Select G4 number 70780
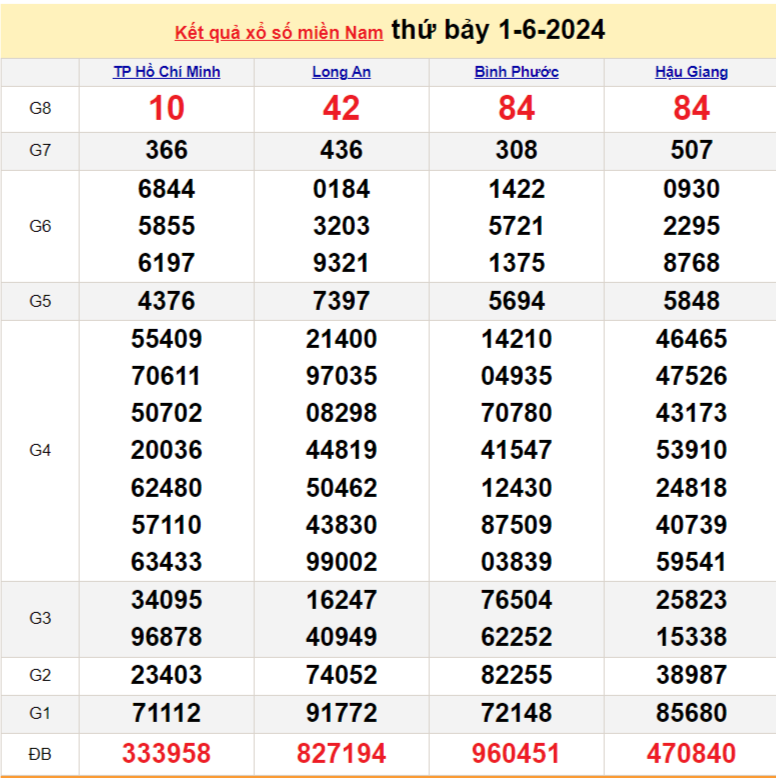Viewport: 776px width, 778px height. point(517,413)
